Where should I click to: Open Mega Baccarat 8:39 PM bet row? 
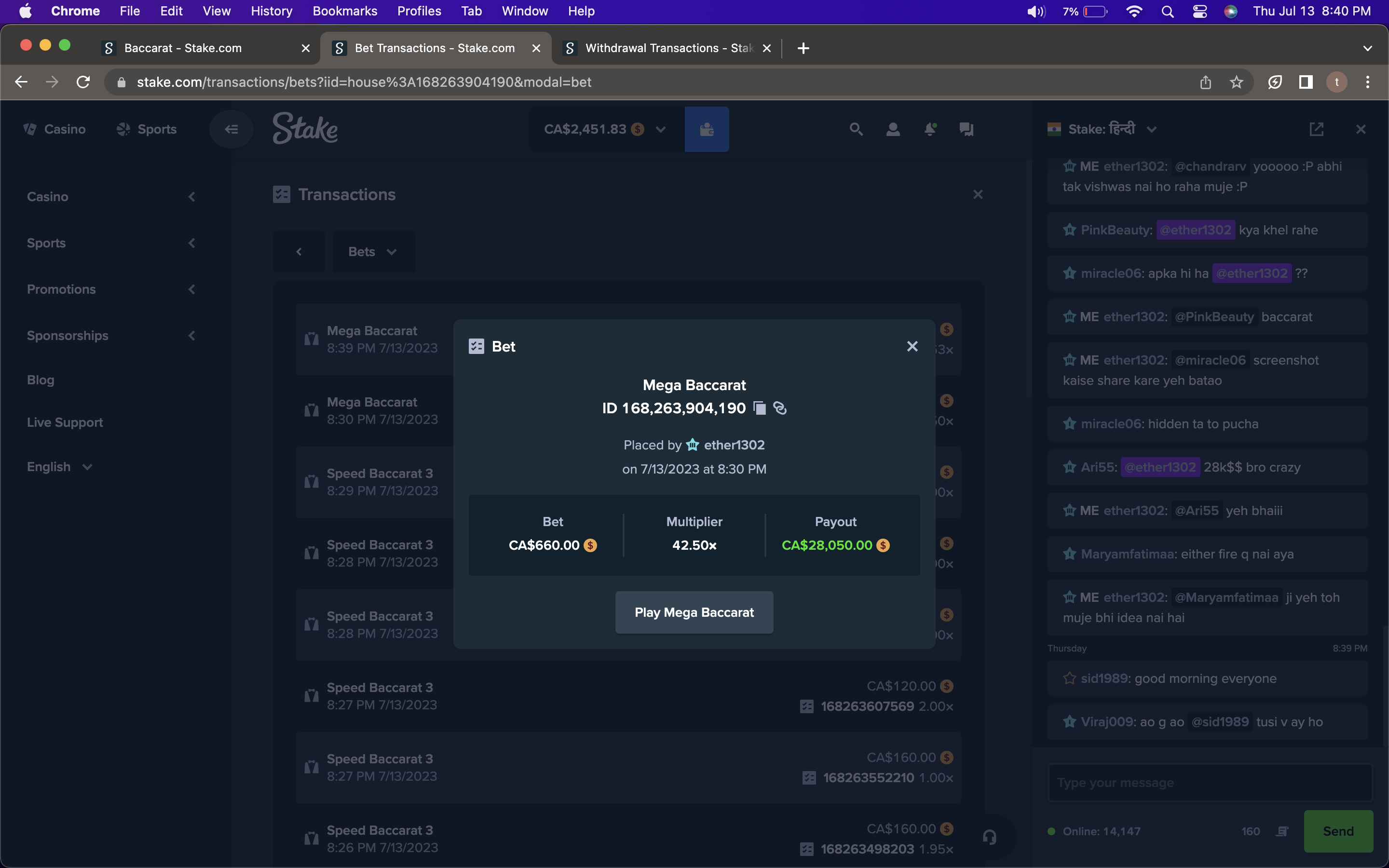[x=628, y=339]
